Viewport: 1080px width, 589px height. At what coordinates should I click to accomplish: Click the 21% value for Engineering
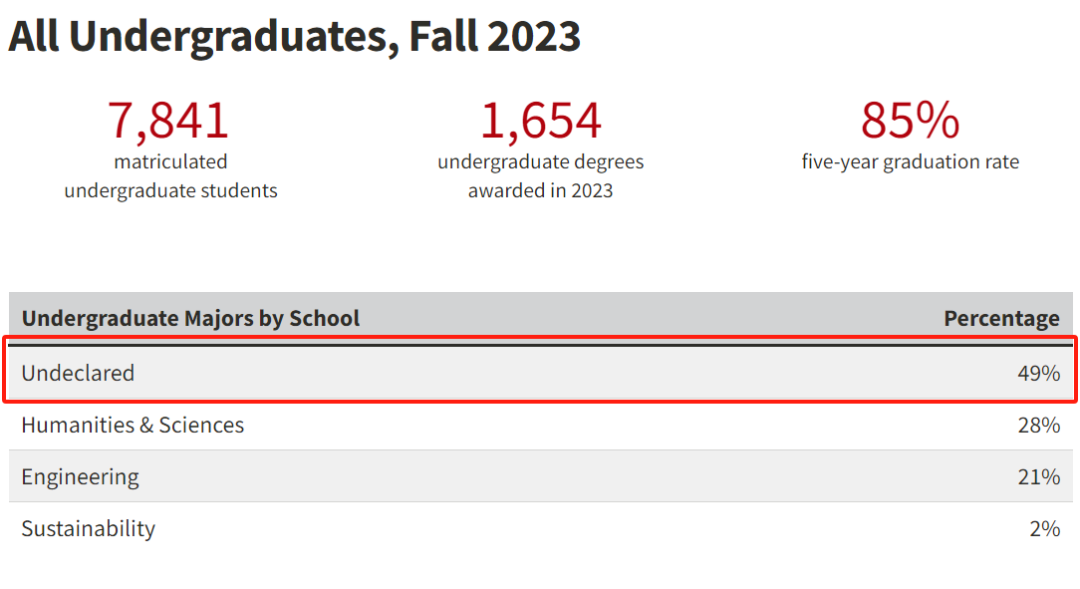(x=1039, y=477)
